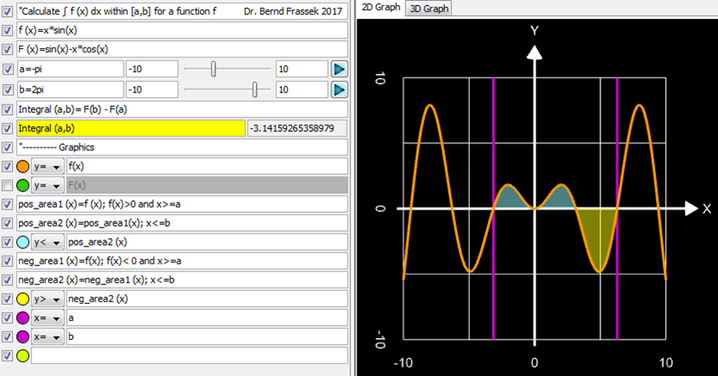Play the animation for slider a
The width and height of the screenshot is (718, 376).
click(x=339, y=69)
